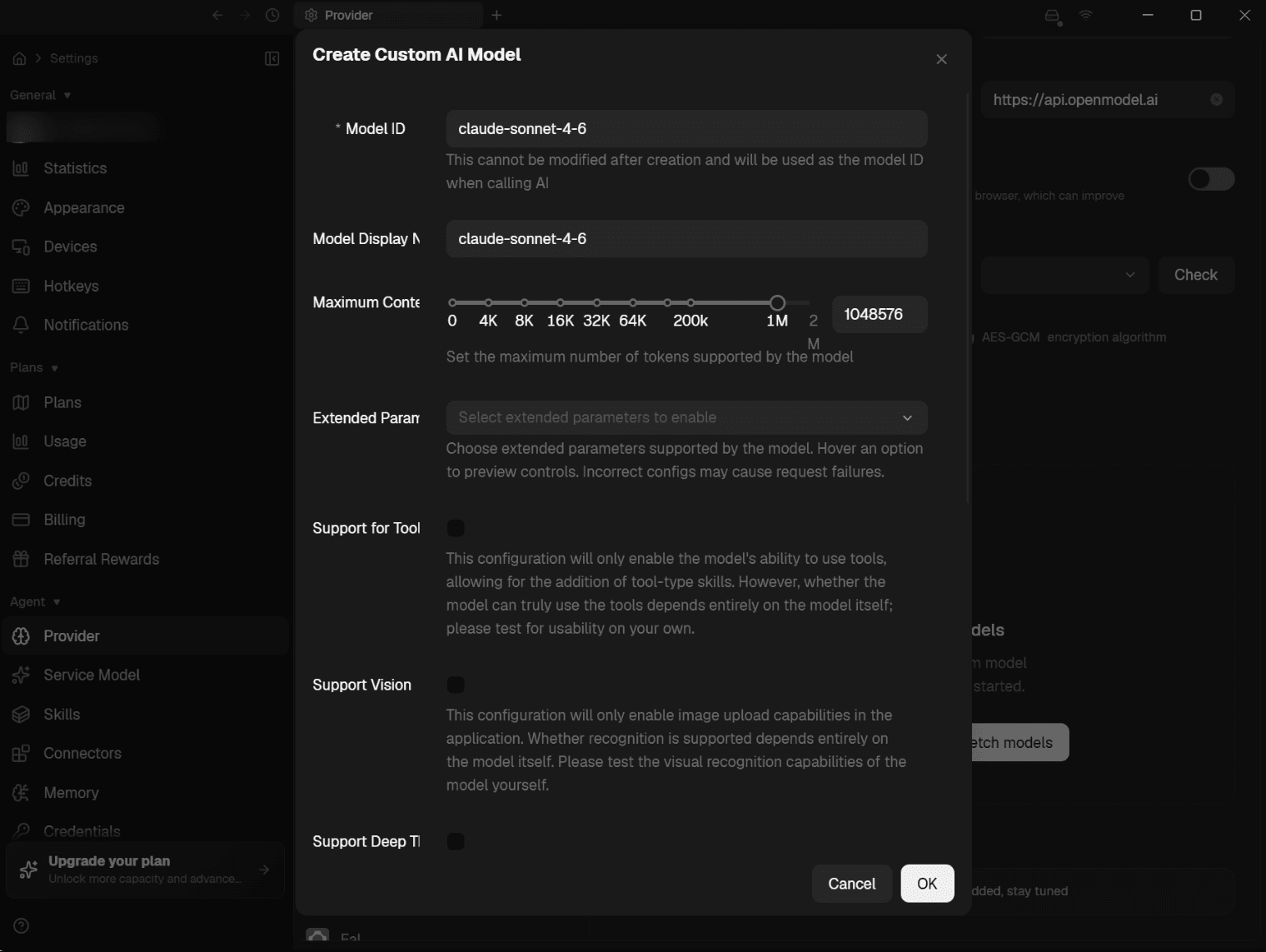Open a new tab with plus button
Screen dimensions: 1266x952
[496, 15]
